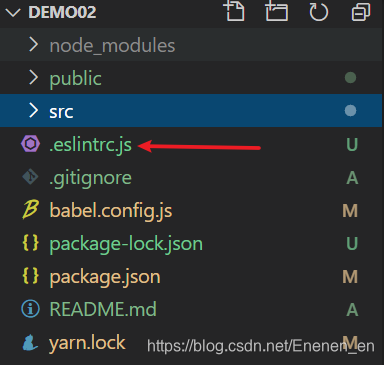The width and height of the screenshot is (384, 365).
Task: Select the ESLint icon of .eslintrc.js
Action: (x=30, y=144)
